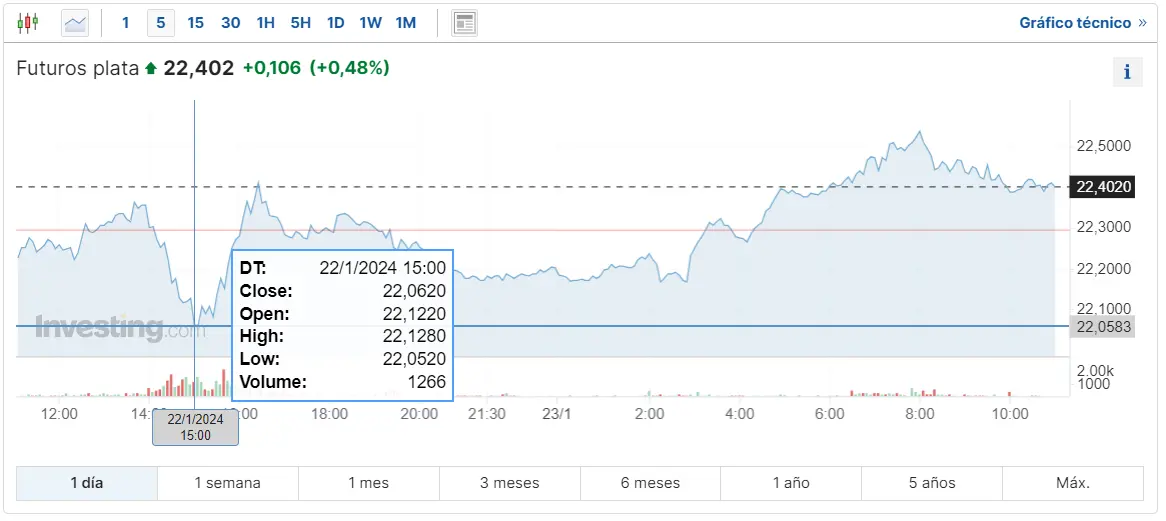Open the news overlay icon

(x=464, y=22)
